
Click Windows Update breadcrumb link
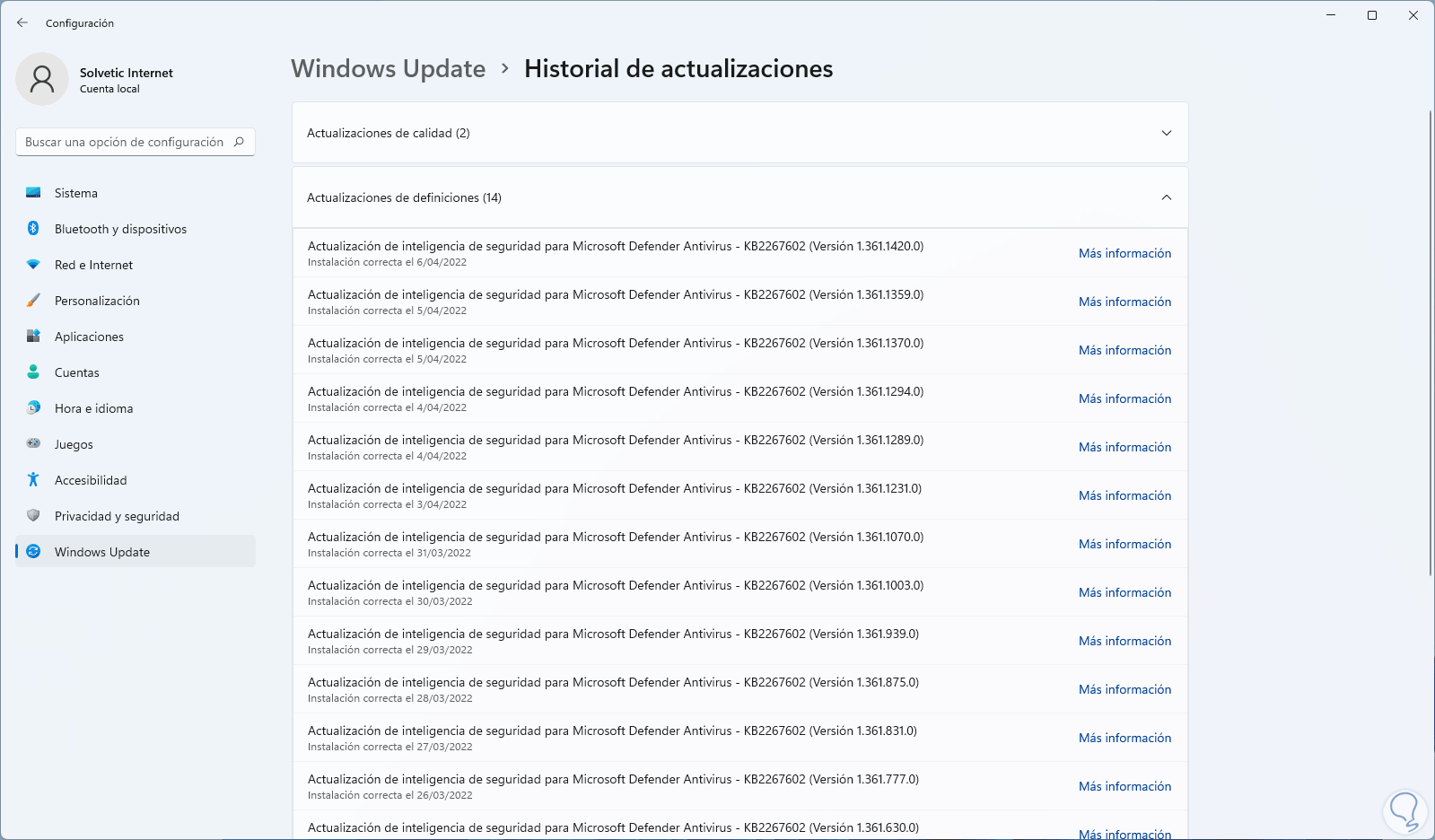coord(388,69)
